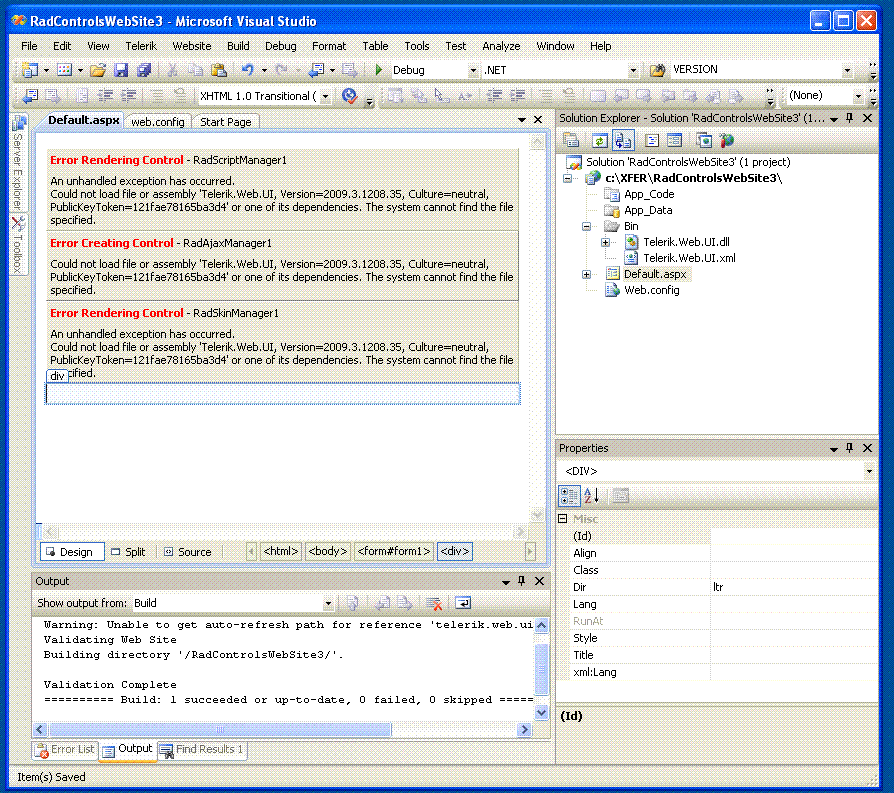This screenshot has height=793, width=894.
Task: Click the Add New Item toolbar icon
Action: point(64,70)
